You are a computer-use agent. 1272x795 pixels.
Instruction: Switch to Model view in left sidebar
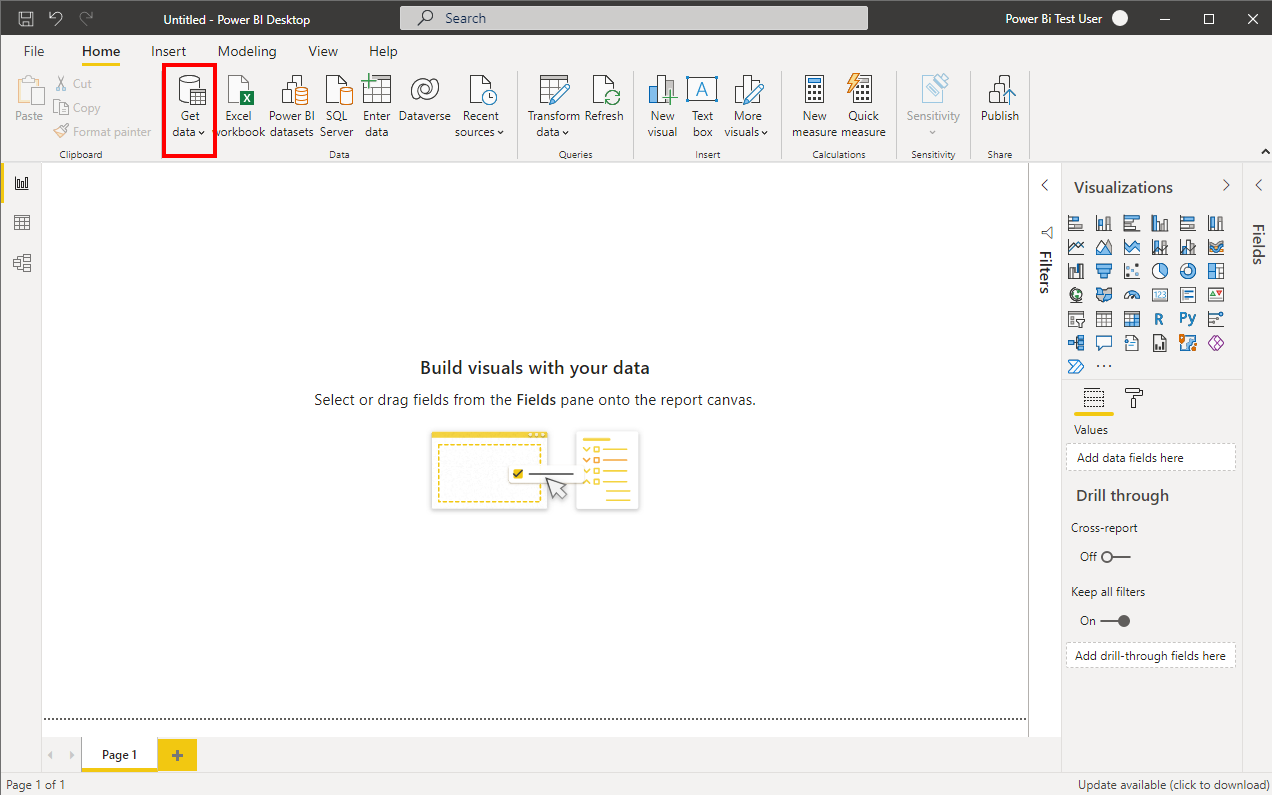click(22, 263)
